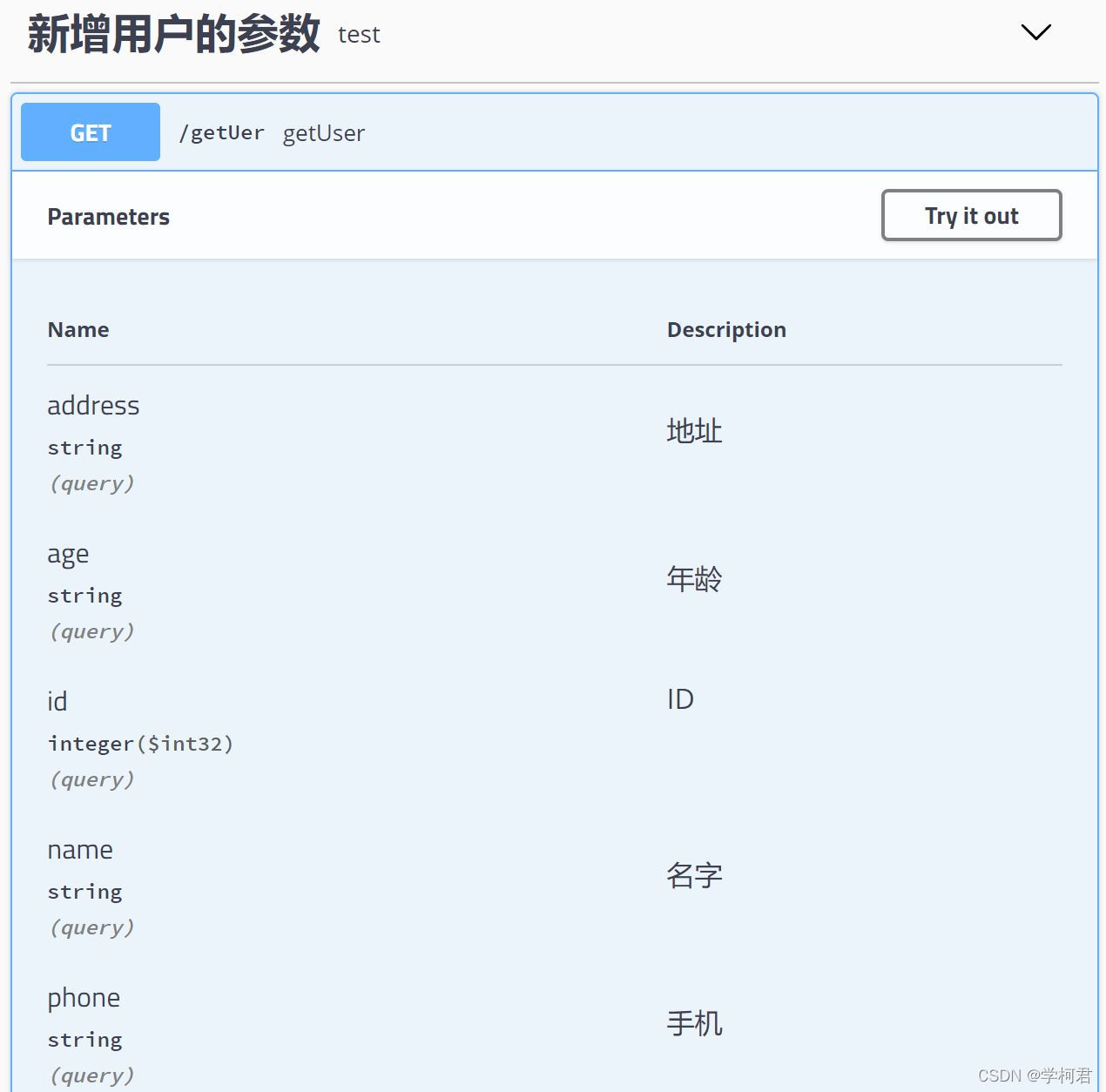Viewport: 1106px width, 1092px height.
Task: Click string type under address
Action: [85, 448]
